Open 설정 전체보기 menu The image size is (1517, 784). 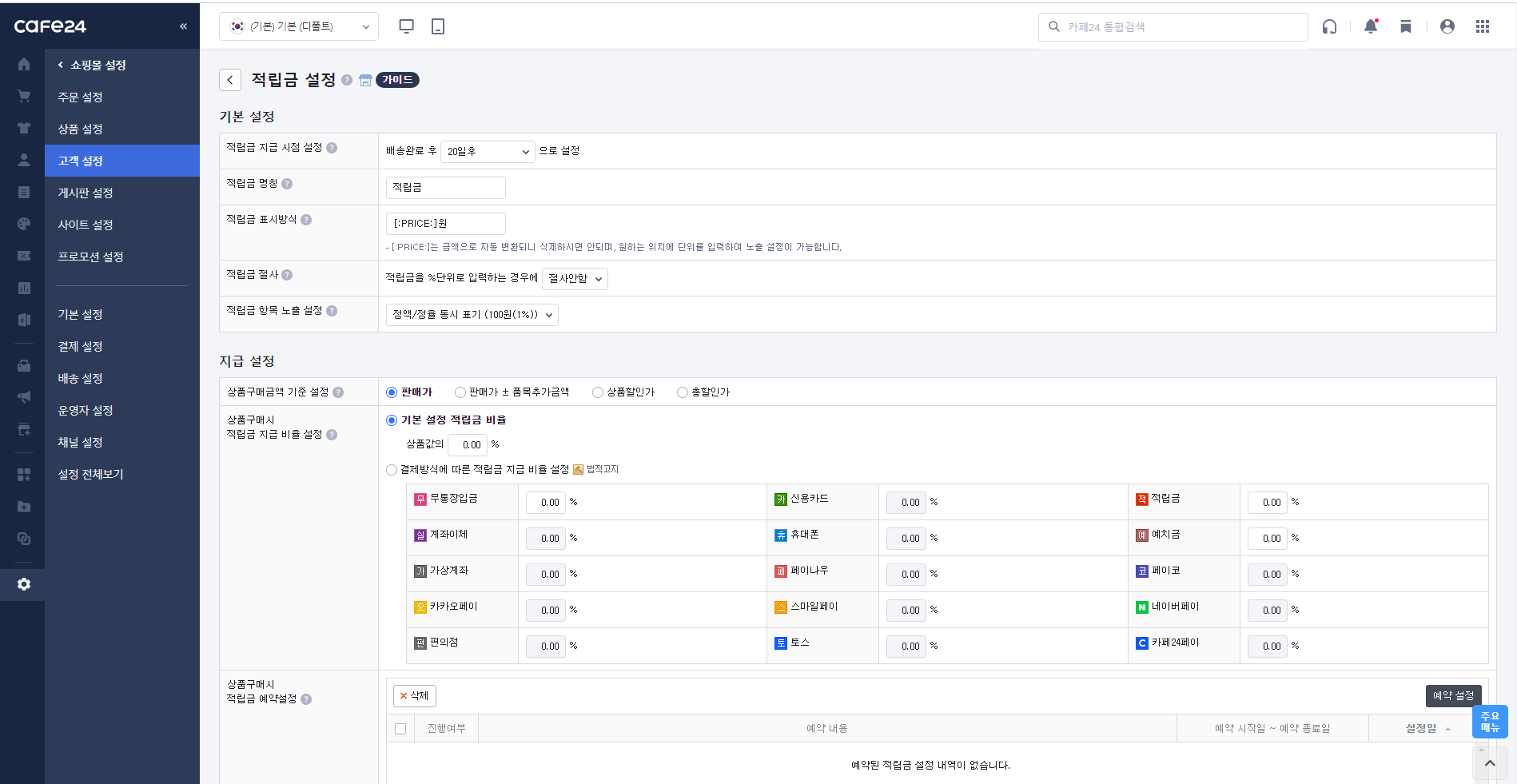click(90, 474)
